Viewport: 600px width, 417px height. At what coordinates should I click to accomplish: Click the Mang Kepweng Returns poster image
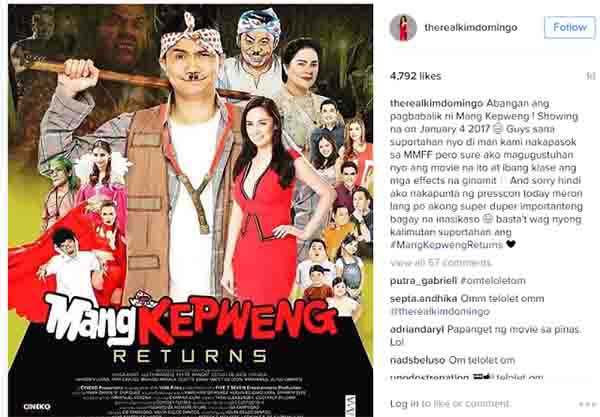tap(191, 210)
